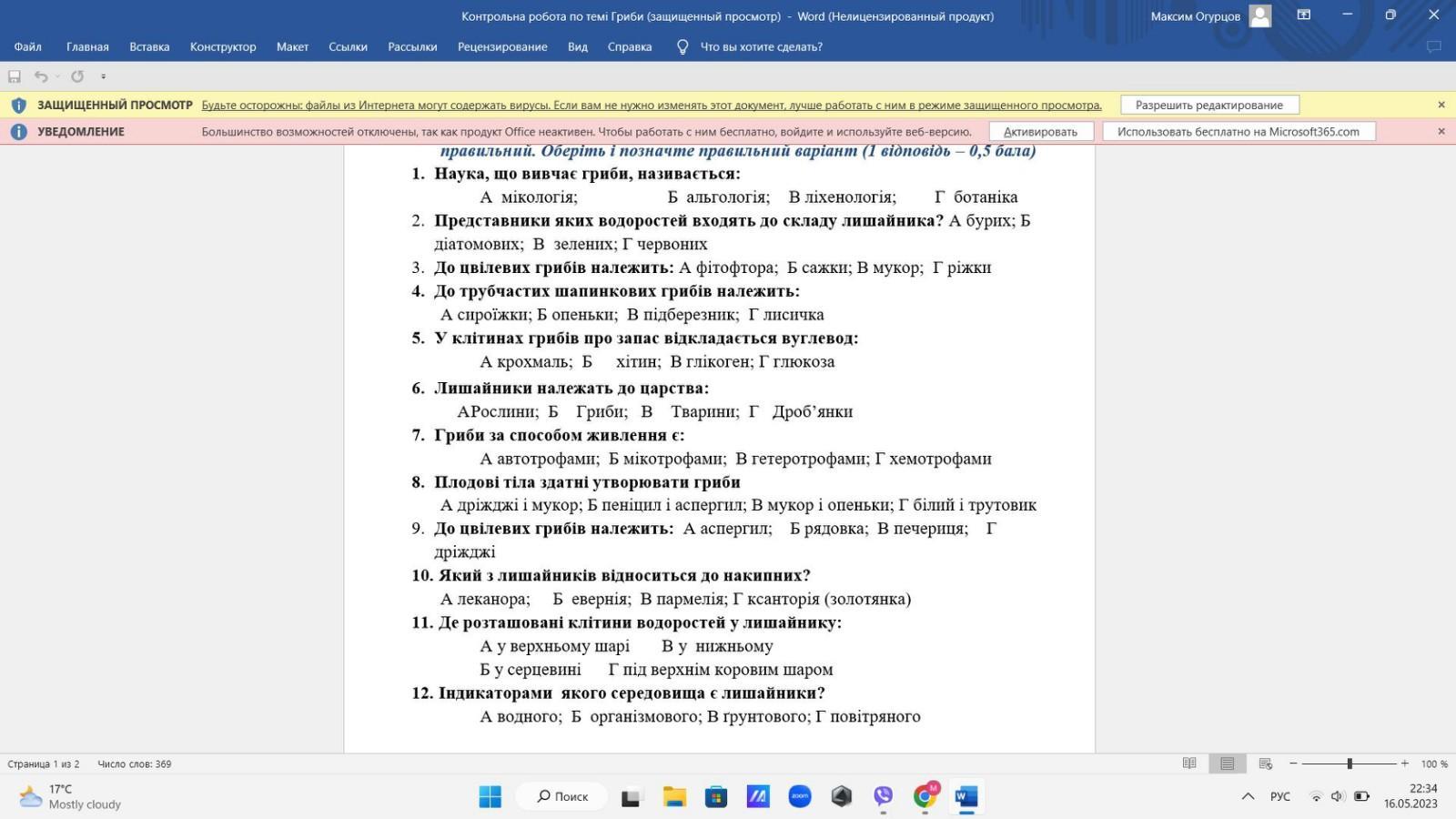The width and height of the screenshot is (1456, 819).
Task: Open the Конструктор tab
Action: [223, 46]
